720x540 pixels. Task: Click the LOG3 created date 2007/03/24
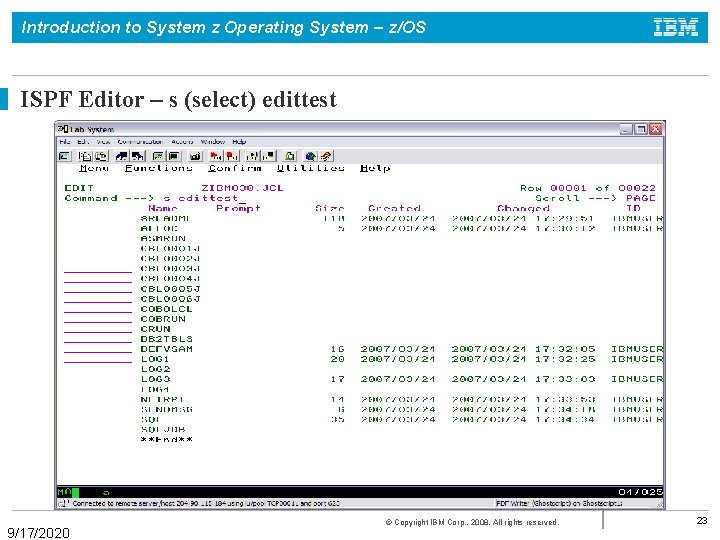(398, 379)
